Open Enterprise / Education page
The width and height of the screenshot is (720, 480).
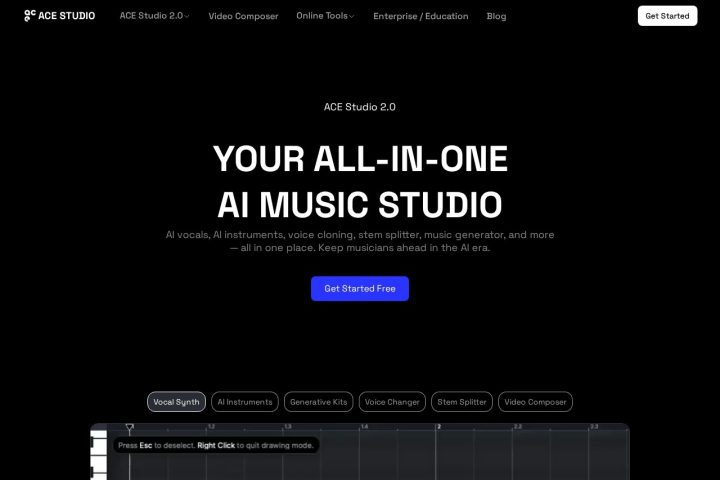(x=421, y=16)
